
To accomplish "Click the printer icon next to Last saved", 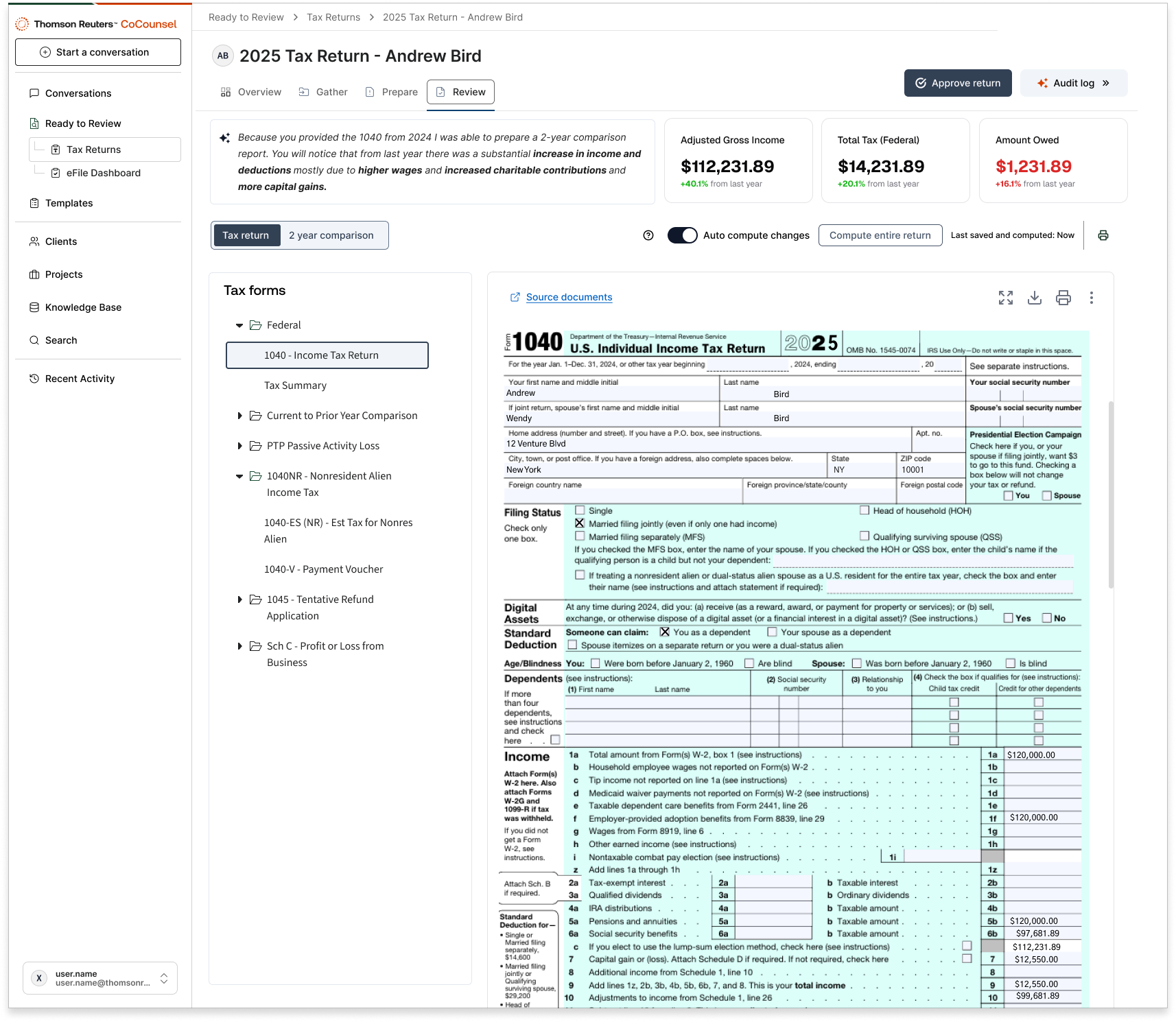I will tap(1103, 235).
